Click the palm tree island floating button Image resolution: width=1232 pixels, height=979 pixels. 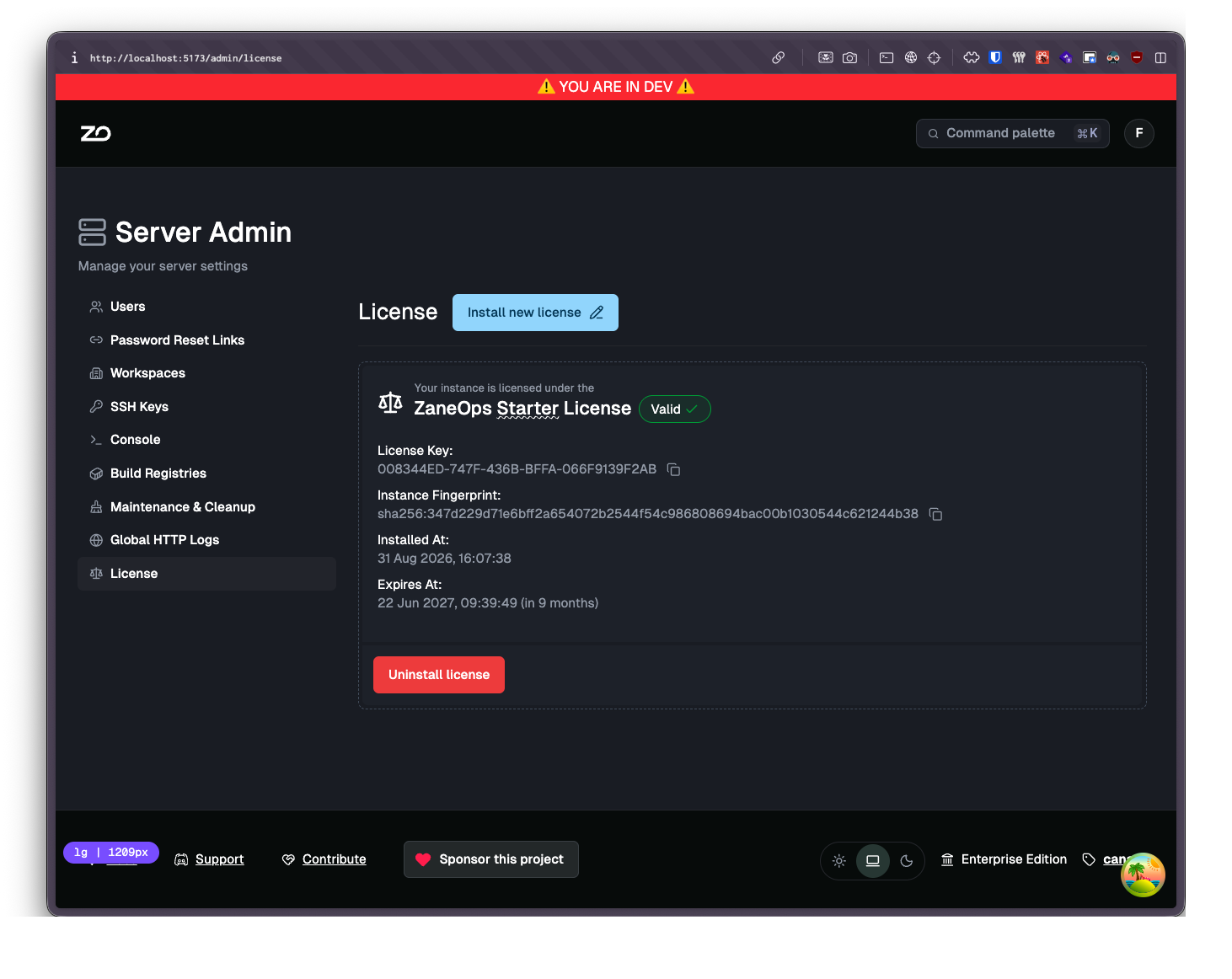point(1143,875)
